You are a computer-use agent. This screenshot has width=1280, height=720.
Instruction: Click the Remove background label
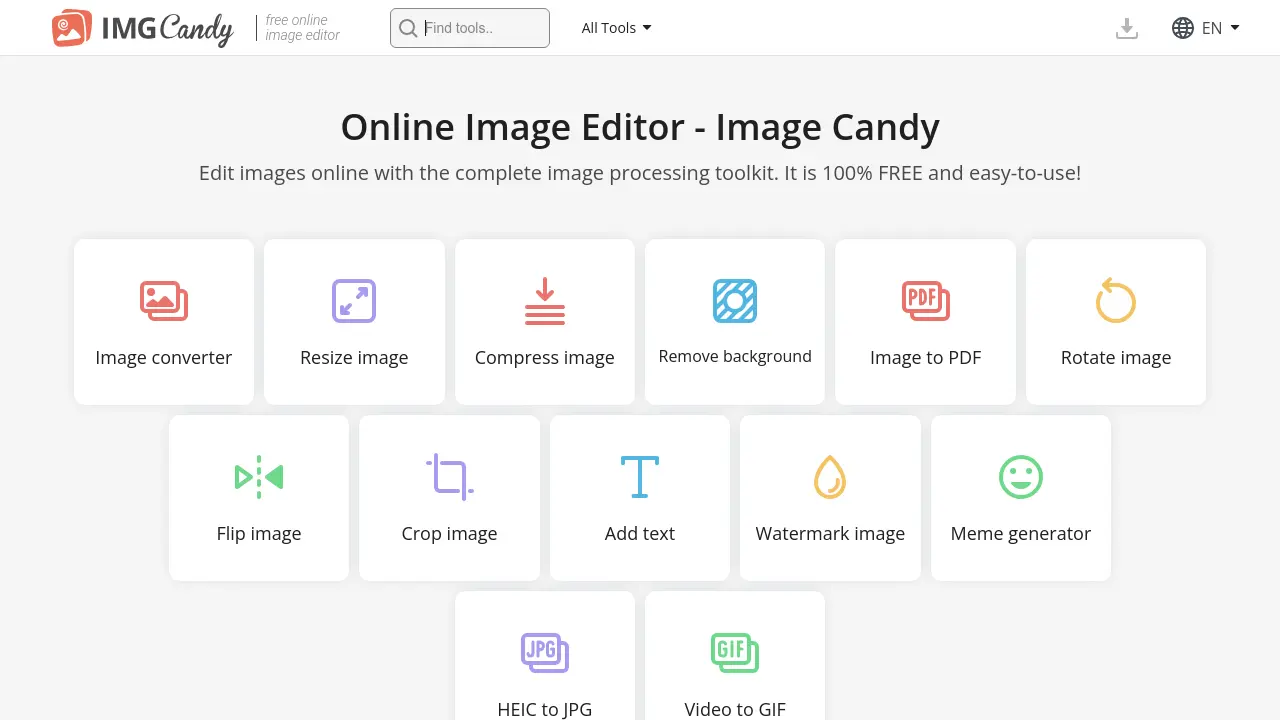click(x=735, y=357)
